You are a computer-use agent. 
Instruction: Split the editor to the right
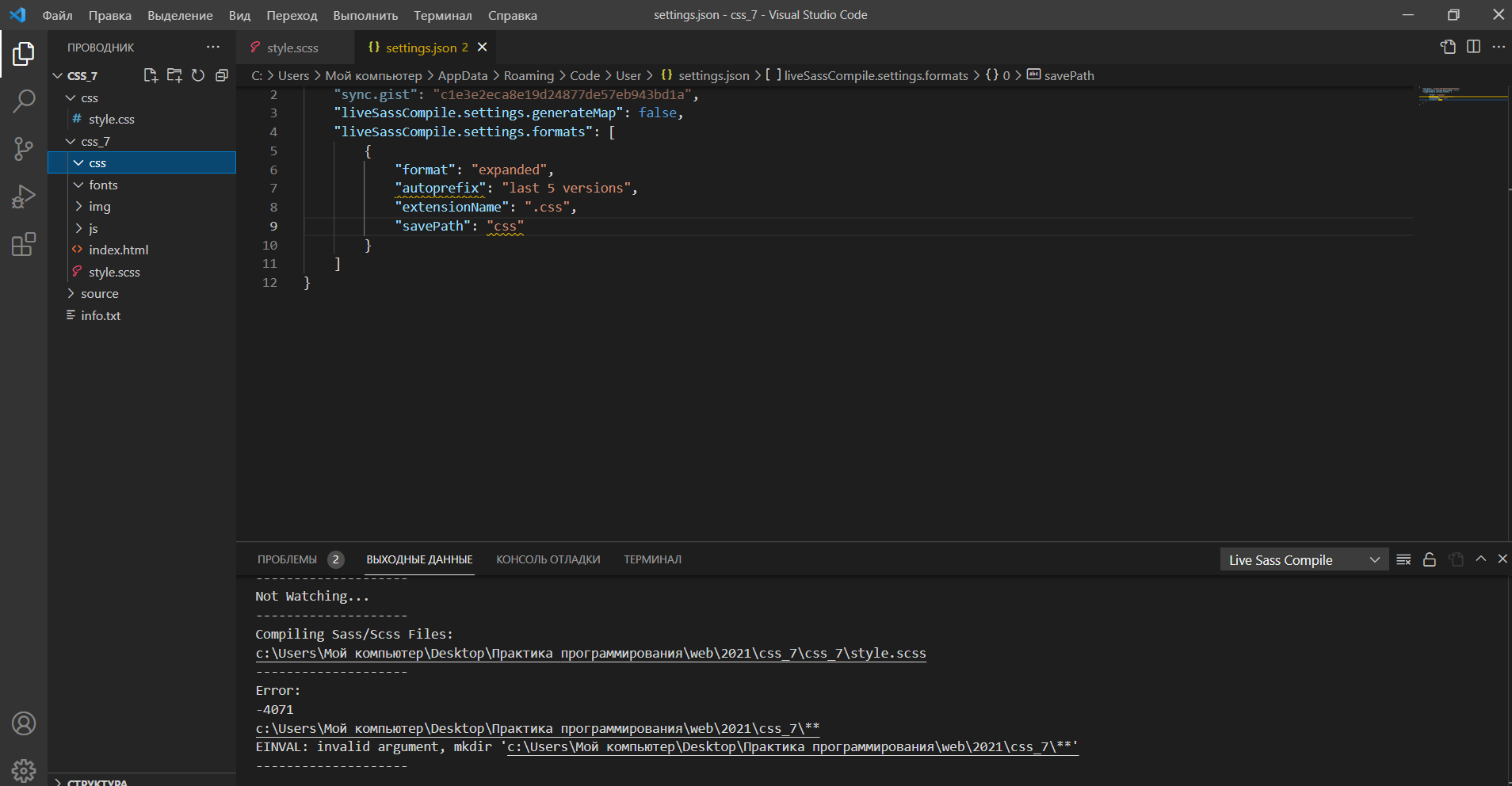click(1473, 47)
